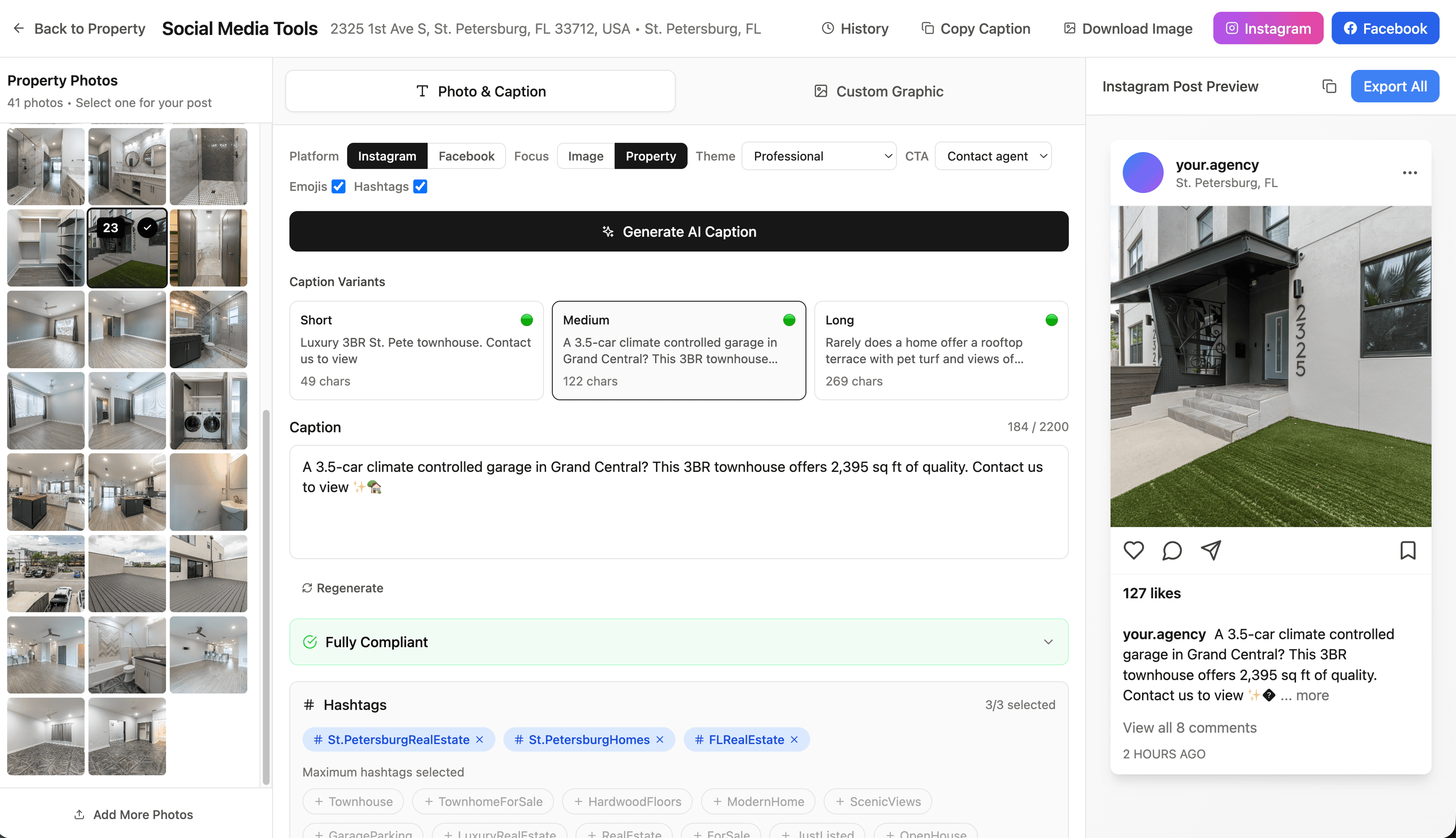Viewport: 1456px width, 838px height.
Task: Click the copy icon next to Instagram Post Preview
Action: click(1329, 86)
